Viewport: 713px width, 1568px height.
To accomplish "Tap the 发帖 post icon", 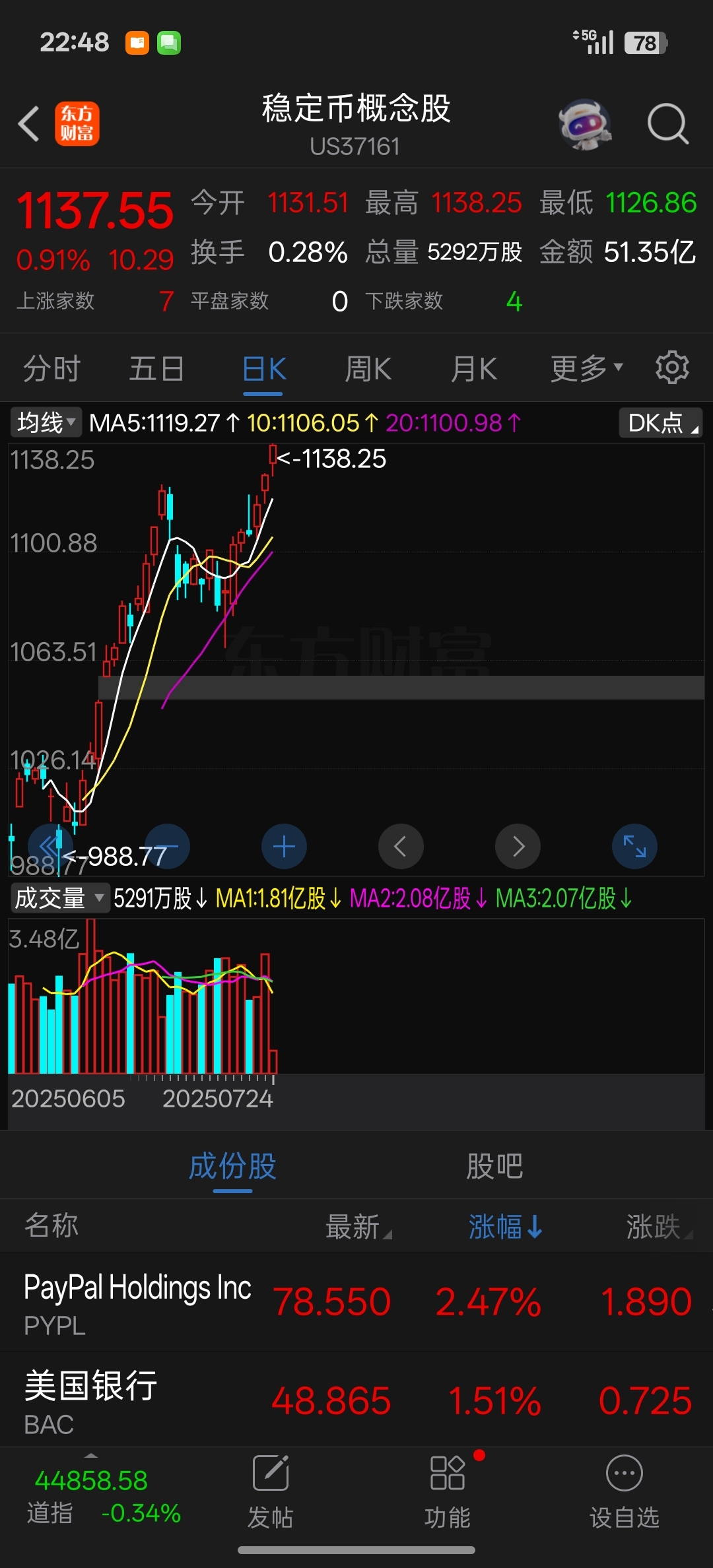I will (x=271, y=1473).
